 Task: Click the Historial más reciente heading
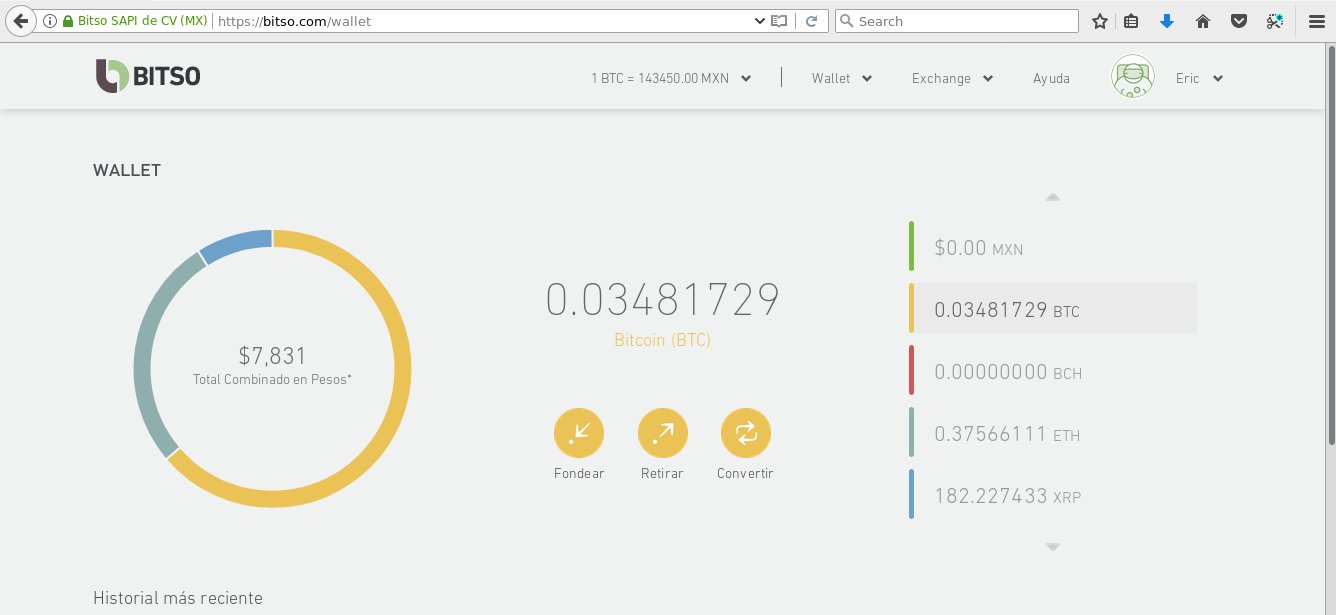178,598
